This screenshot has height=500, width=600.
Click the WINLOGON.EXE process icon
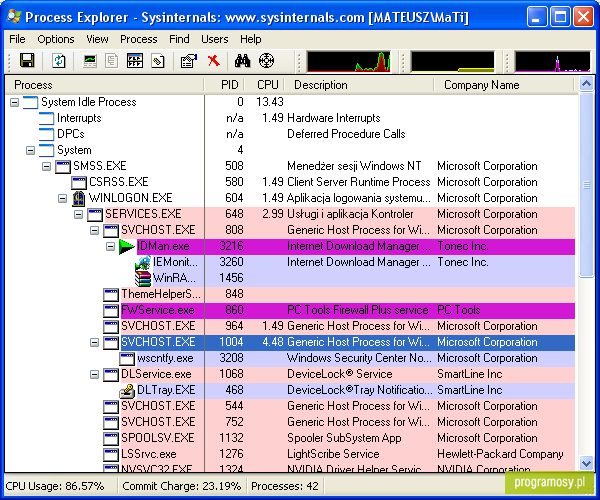click(79, 198)
